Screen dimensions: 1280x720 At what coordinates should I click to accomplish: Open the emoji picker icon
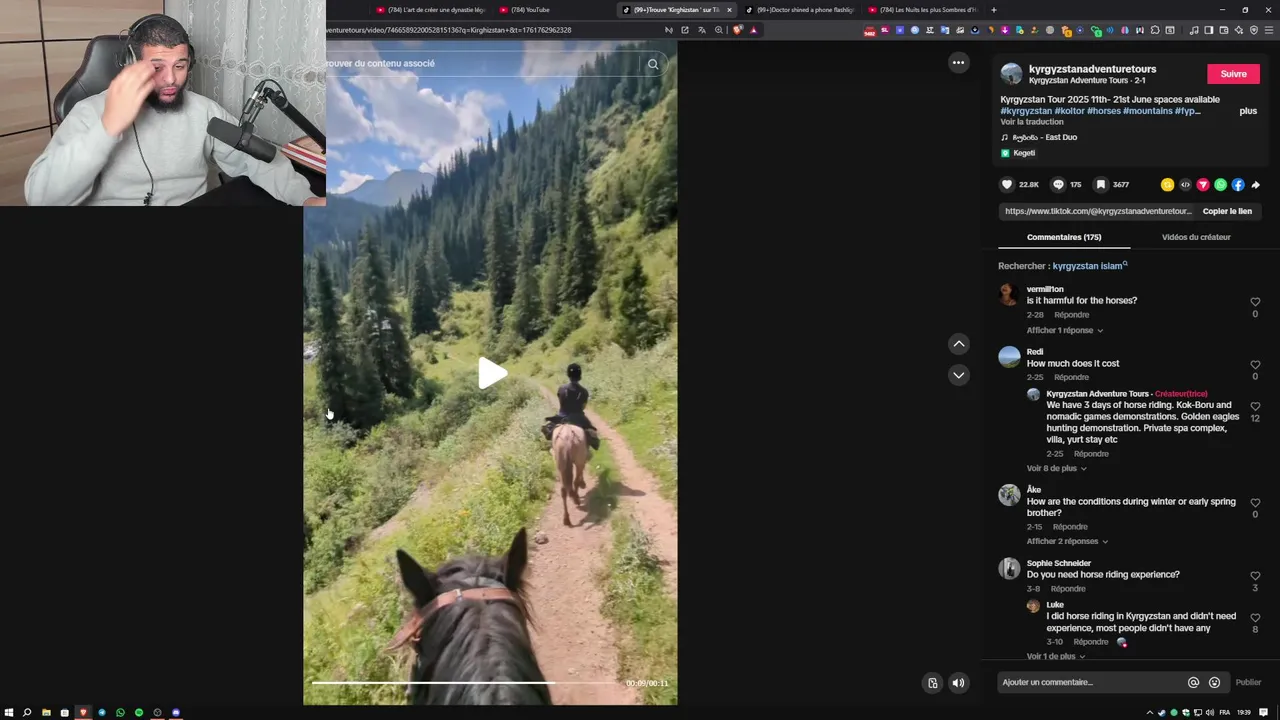(1214, 682)
